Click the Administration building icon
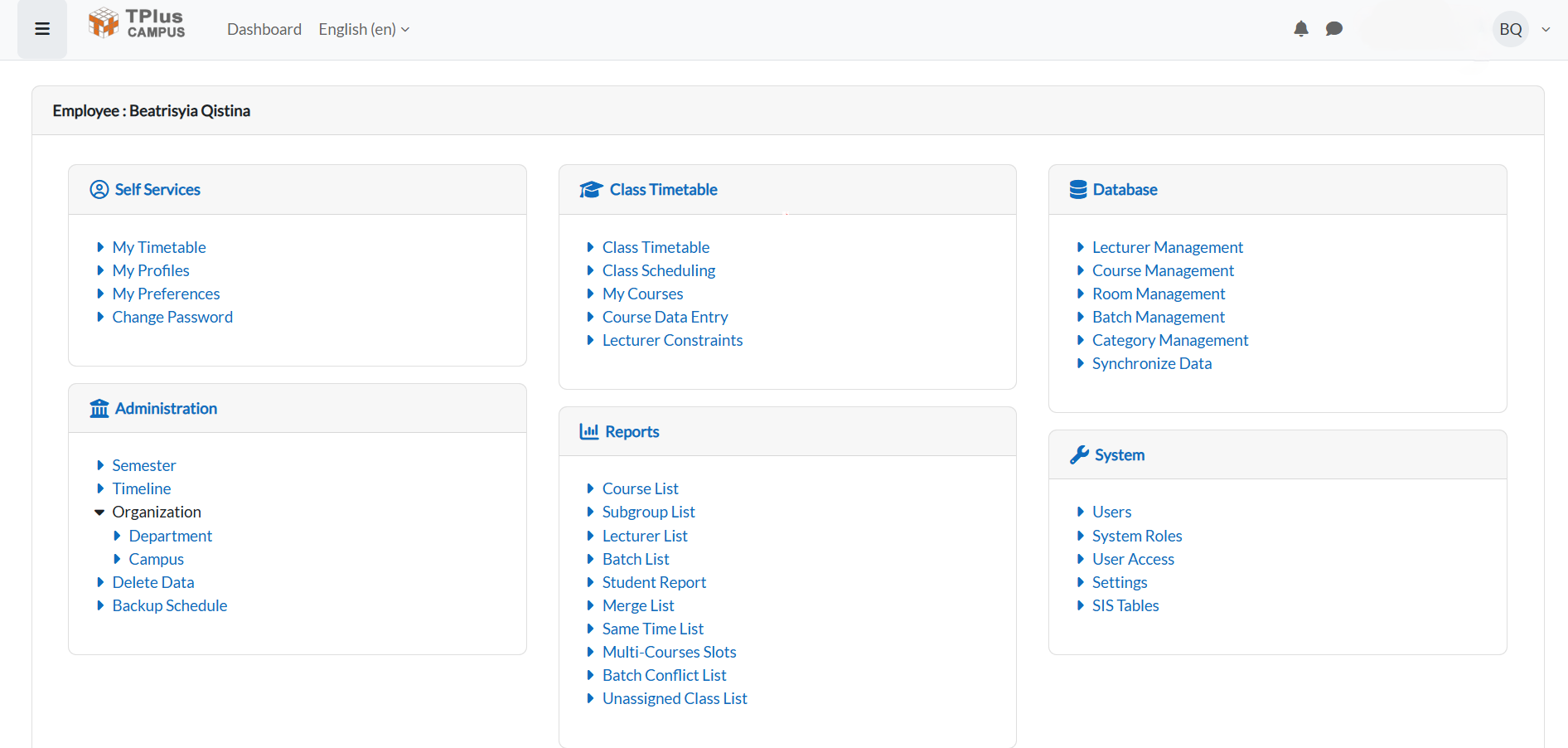This screenshot has height=748, width=1568. (x=99, y=409)
